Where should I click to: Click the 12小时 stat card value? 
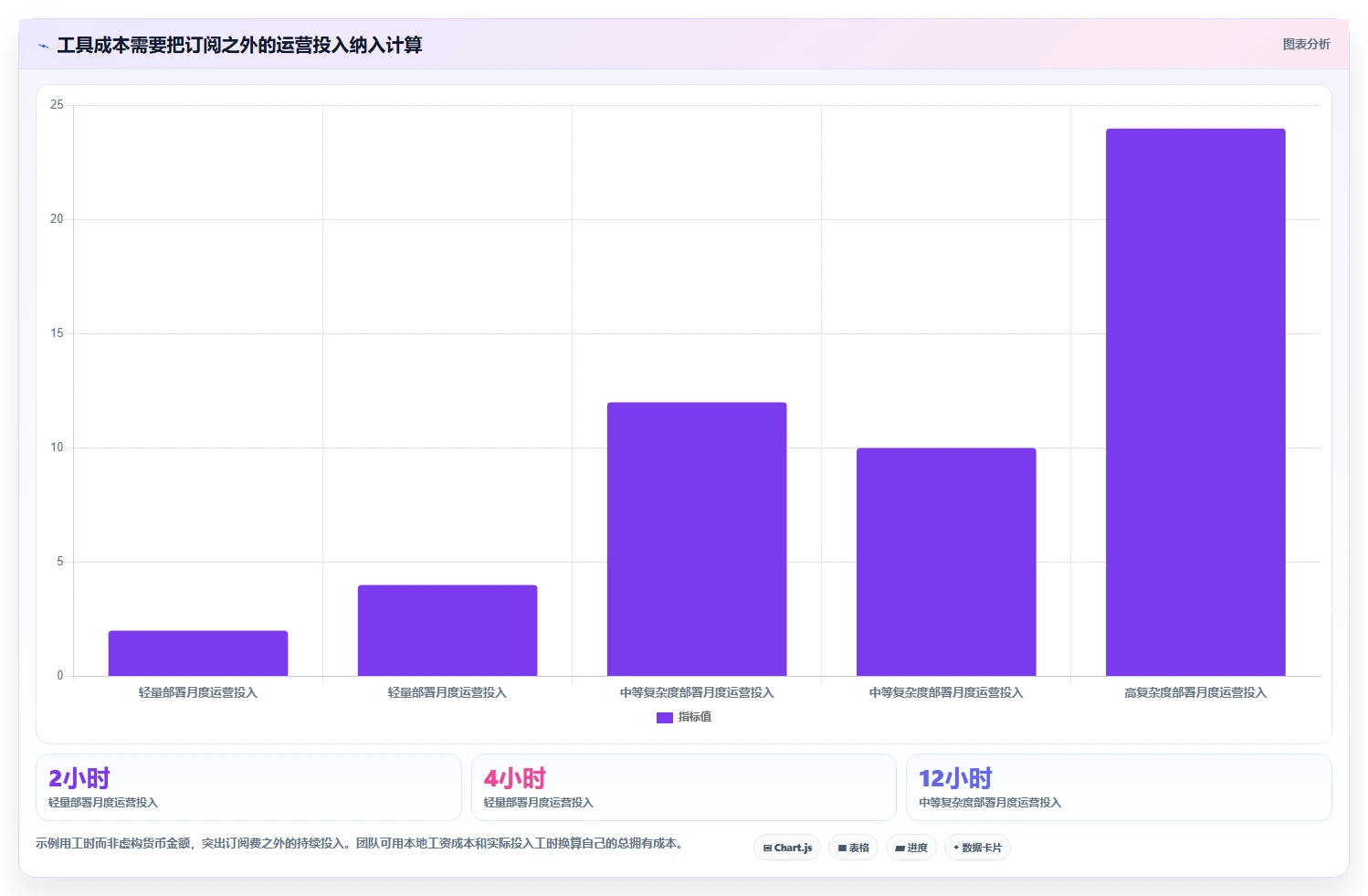[x=955, y=778]
